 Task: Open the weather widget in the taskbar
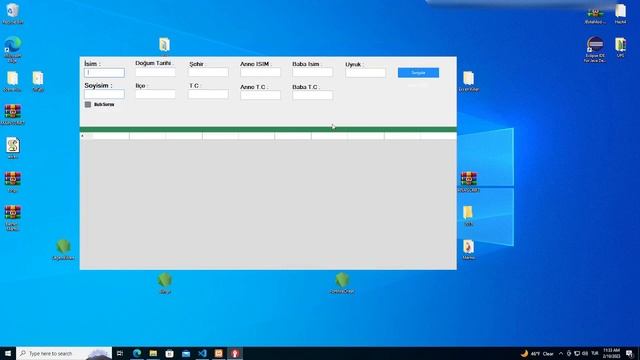537,353
